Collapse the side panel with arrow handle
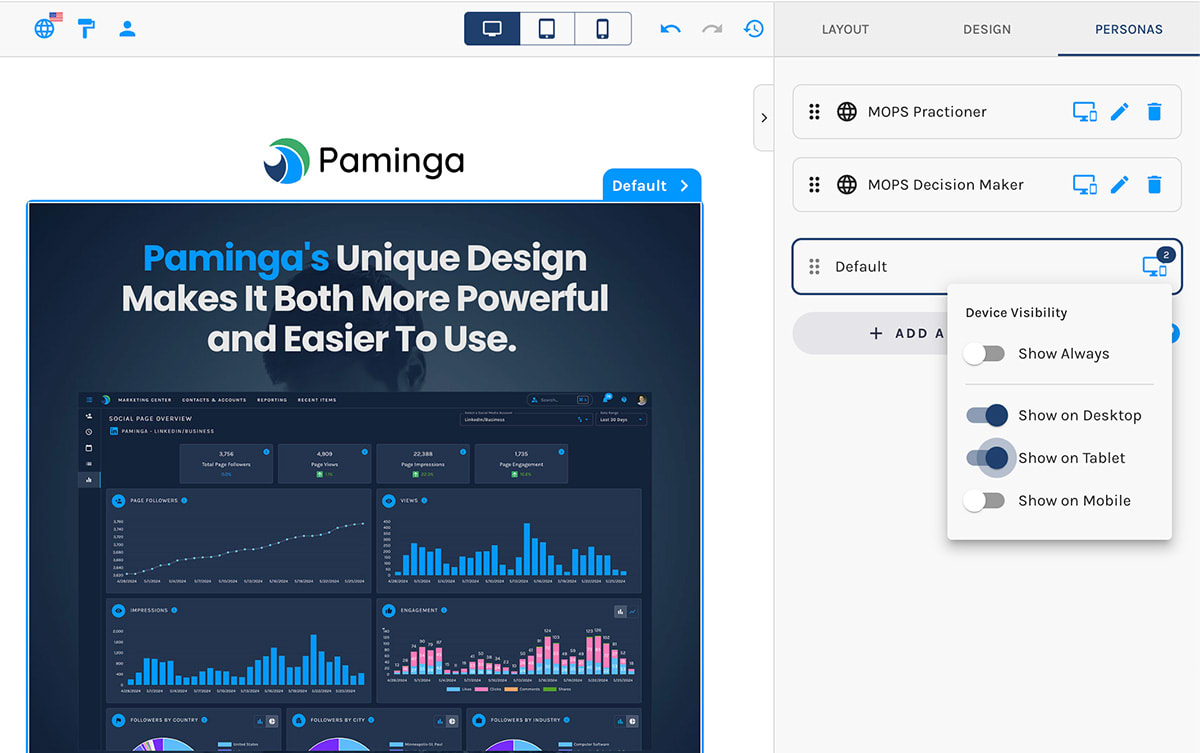 (x=764, y=118)
